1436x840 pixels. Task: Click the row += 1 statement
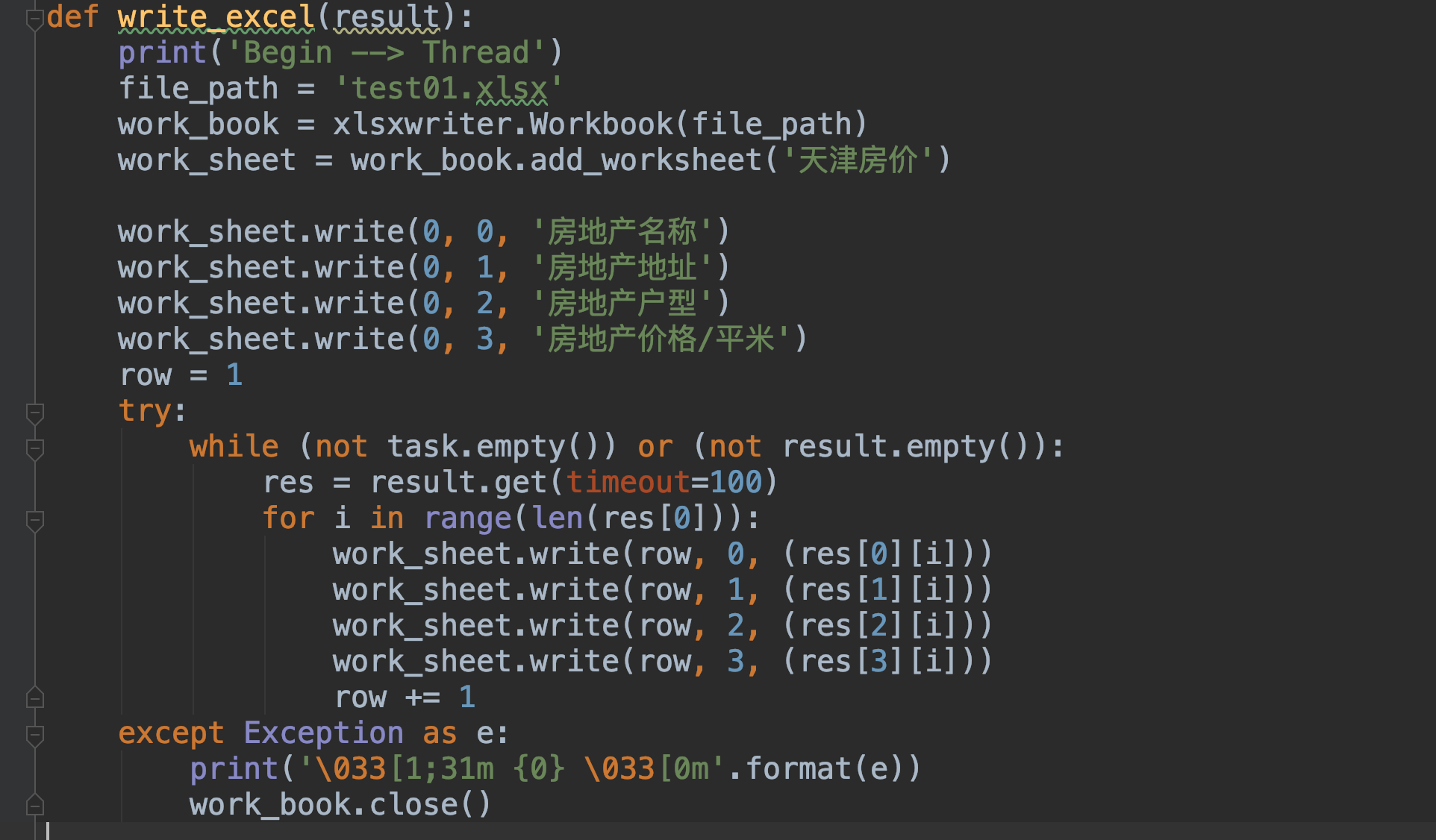click(405, 698)
